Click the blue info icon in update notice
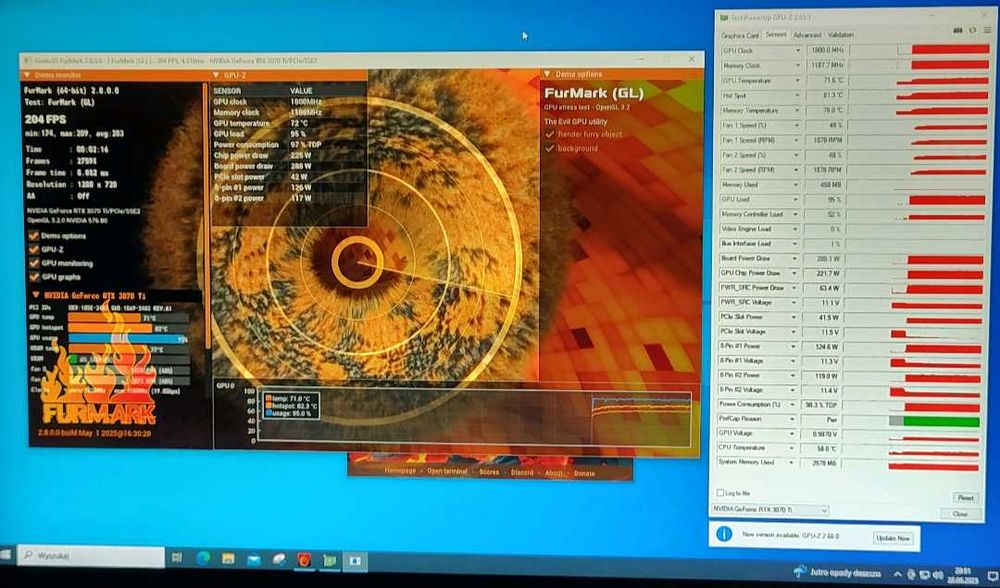 [x=724, y=534]
